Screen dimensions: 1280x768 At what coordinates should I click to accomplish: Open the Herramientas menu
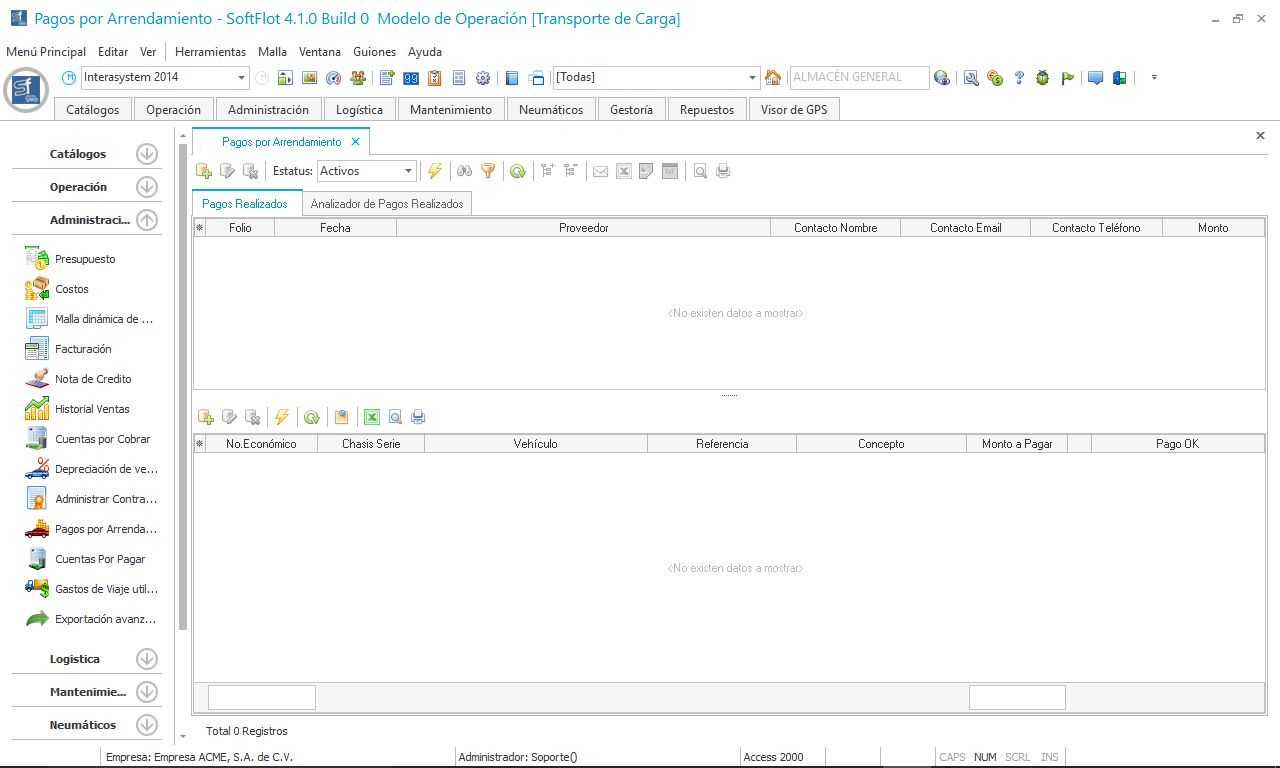[210, 52]
